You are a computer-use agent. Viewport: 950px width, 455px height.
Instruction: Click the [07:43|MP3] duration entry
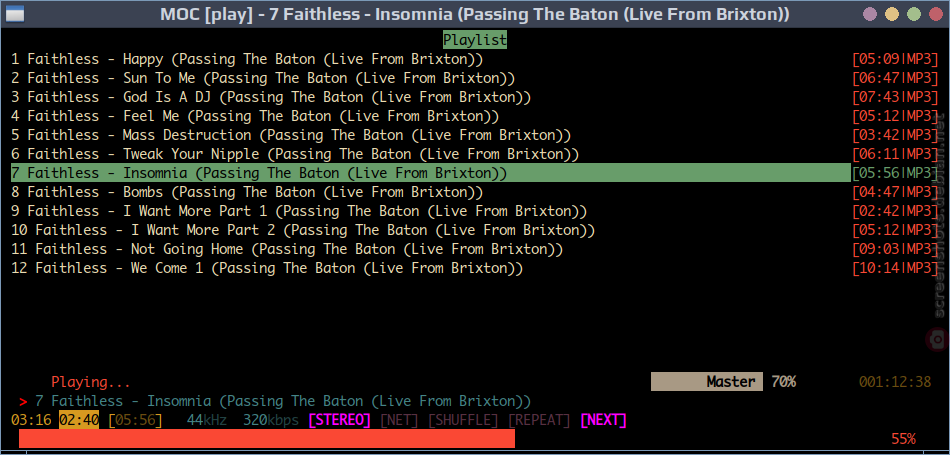[895, 97]
